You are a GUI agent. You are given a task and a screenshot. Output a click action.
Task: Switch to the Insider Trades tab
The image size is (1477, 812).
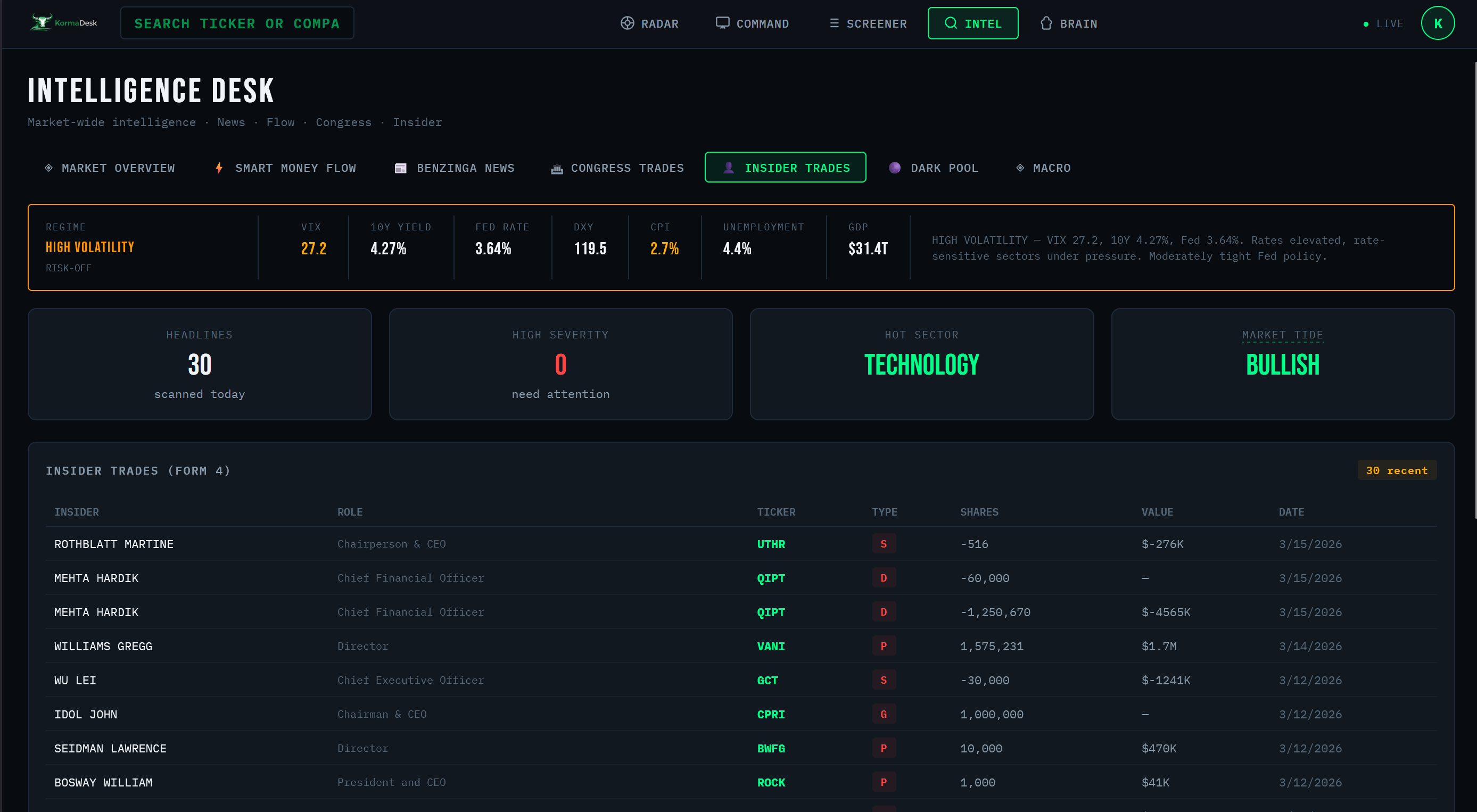[785, 167]
